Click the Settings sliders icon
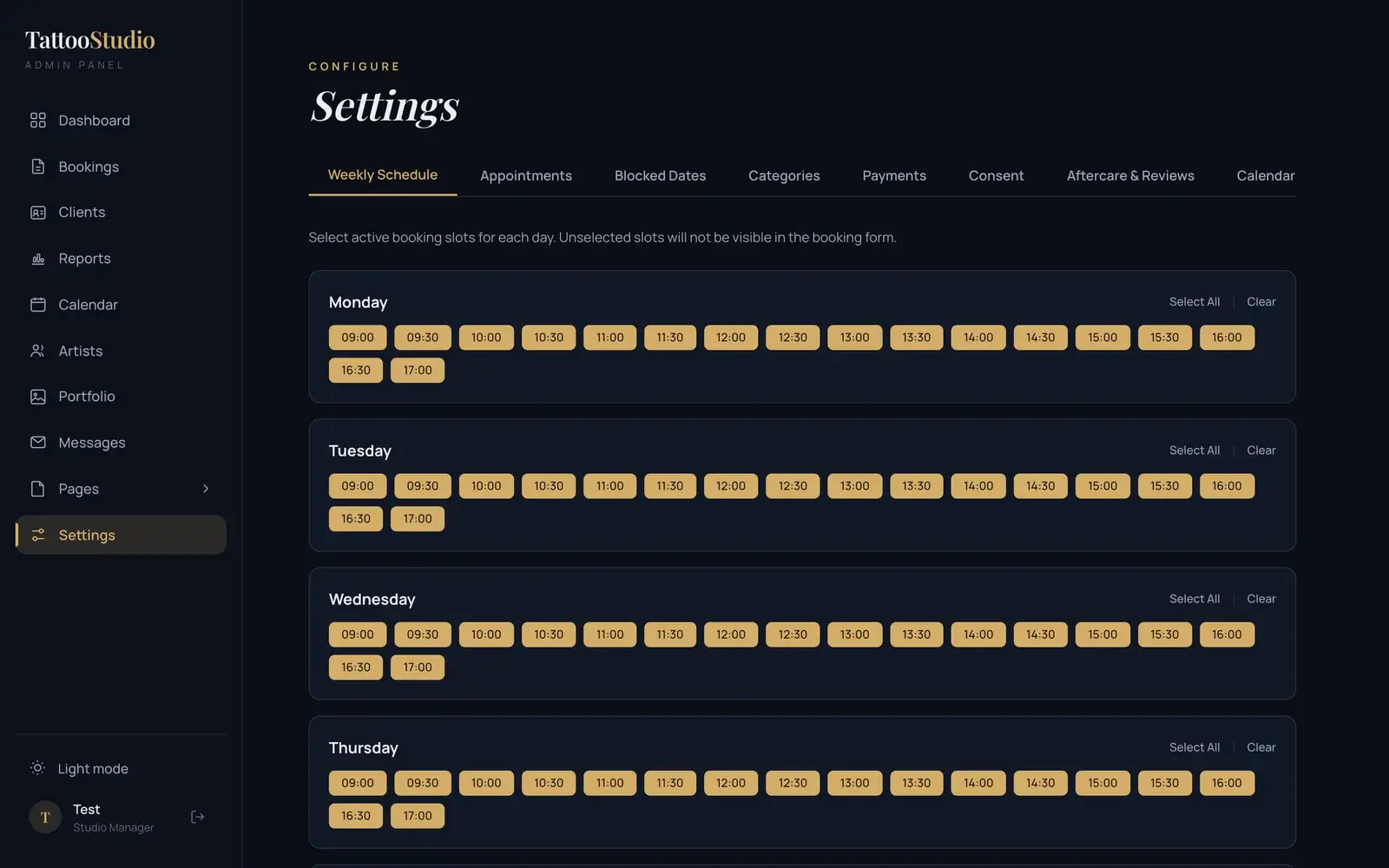 37,536
